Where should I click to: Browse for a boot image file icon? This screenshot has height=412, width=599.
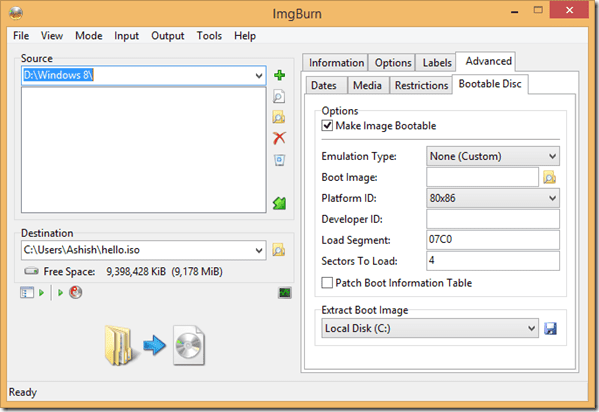[x=549, y=177]
